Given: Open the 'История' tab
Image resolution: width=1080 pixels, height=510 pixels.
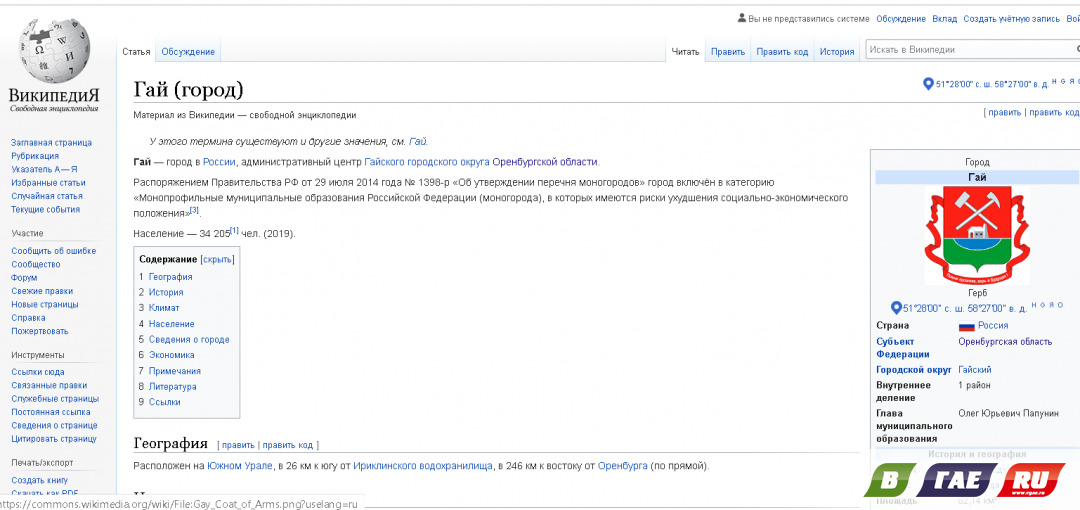Looking at the screenshot, I should click(x=837, y=52).
